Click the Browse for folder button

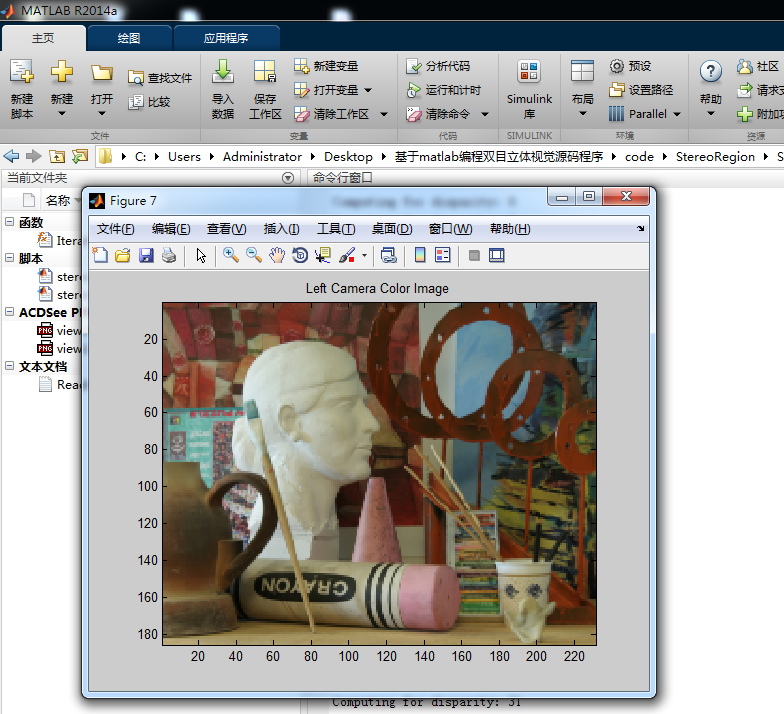pyautogui.click(x=80, y=156)
